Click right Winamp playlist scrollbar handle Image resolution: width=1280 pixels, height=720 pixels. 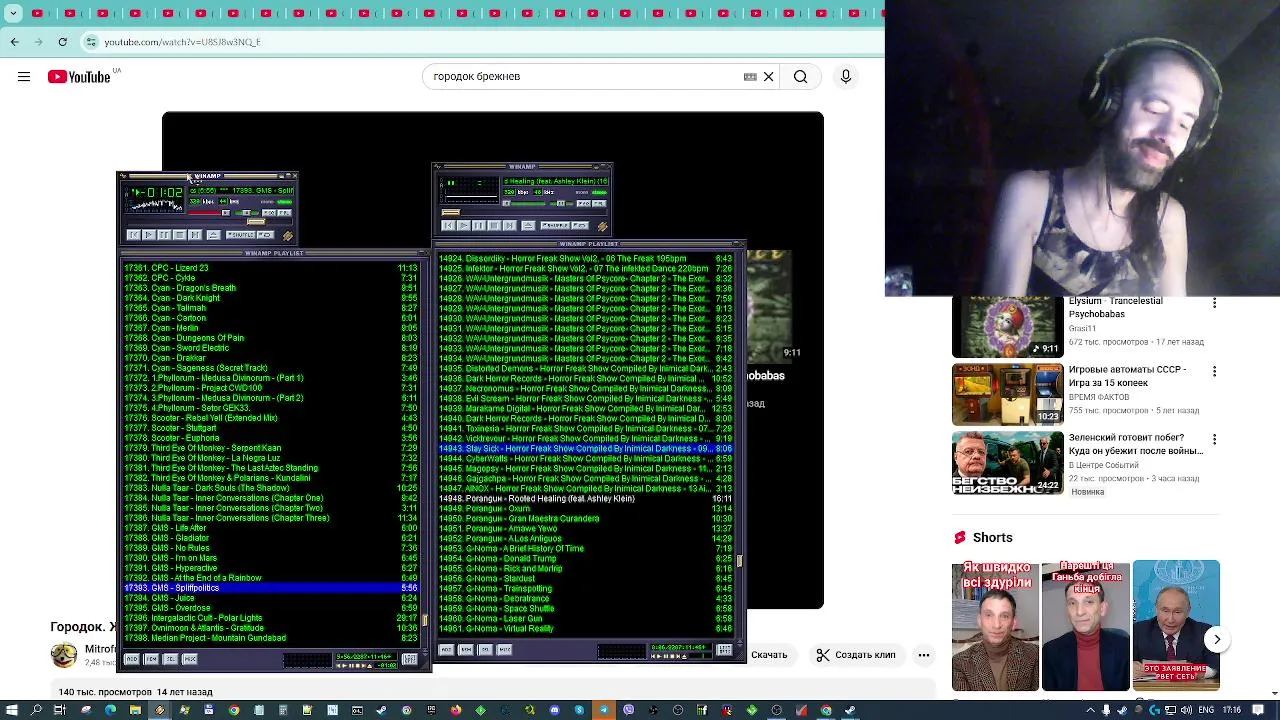pos(740,561)
